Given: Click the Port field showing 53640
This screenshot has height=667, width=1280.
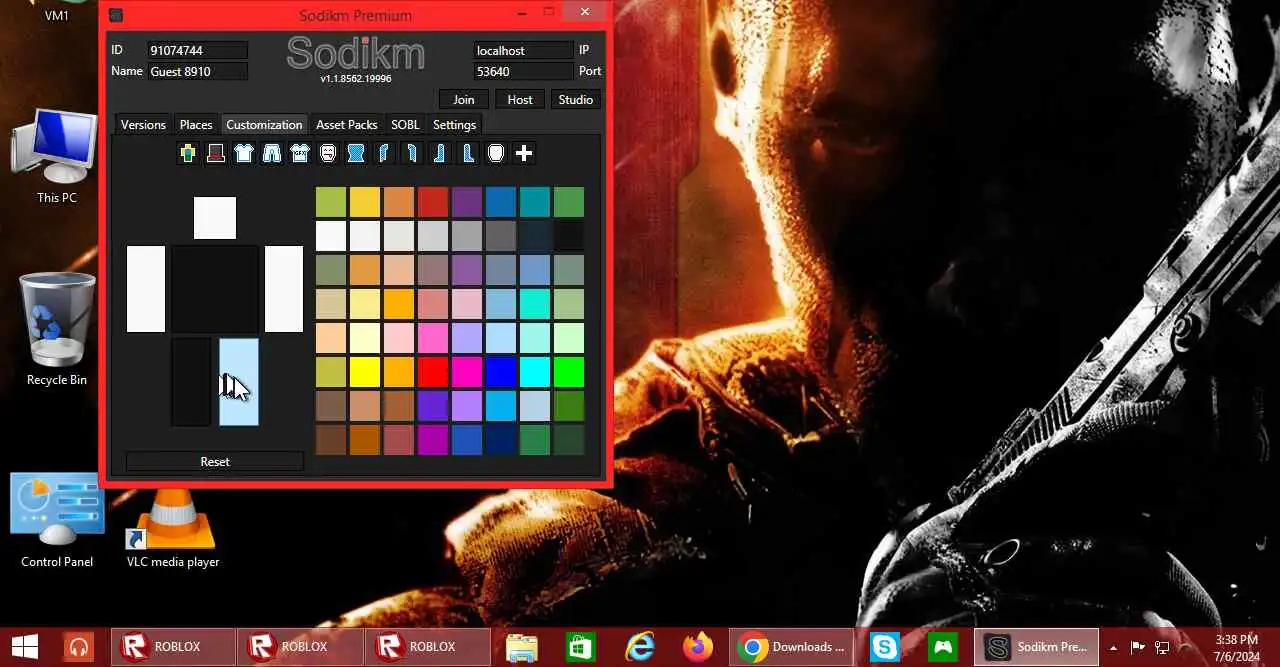Looking at the screenshot, I should 524,71.
